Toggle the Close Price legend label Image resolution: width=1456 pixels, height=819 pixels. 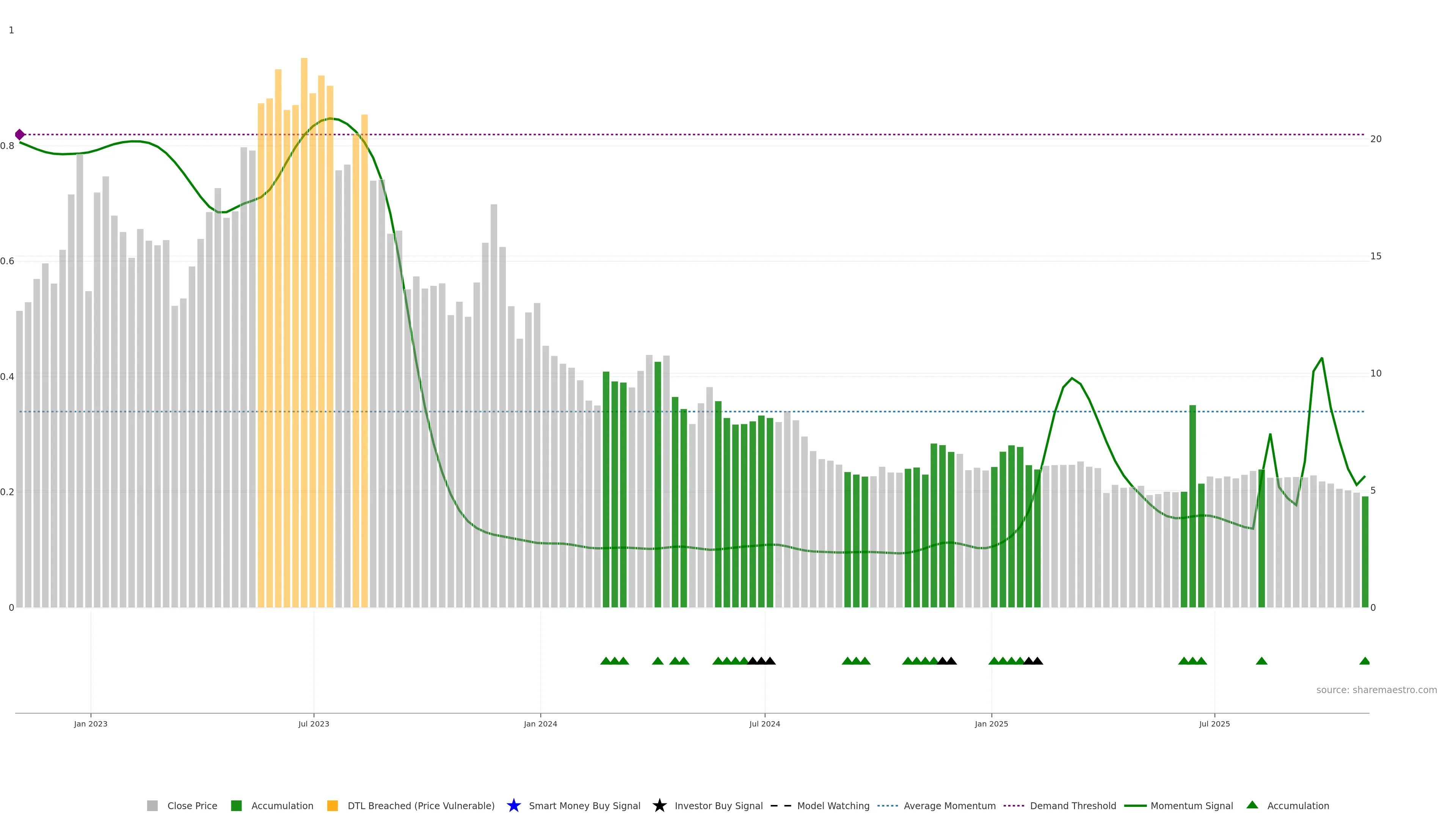point(192,805)
